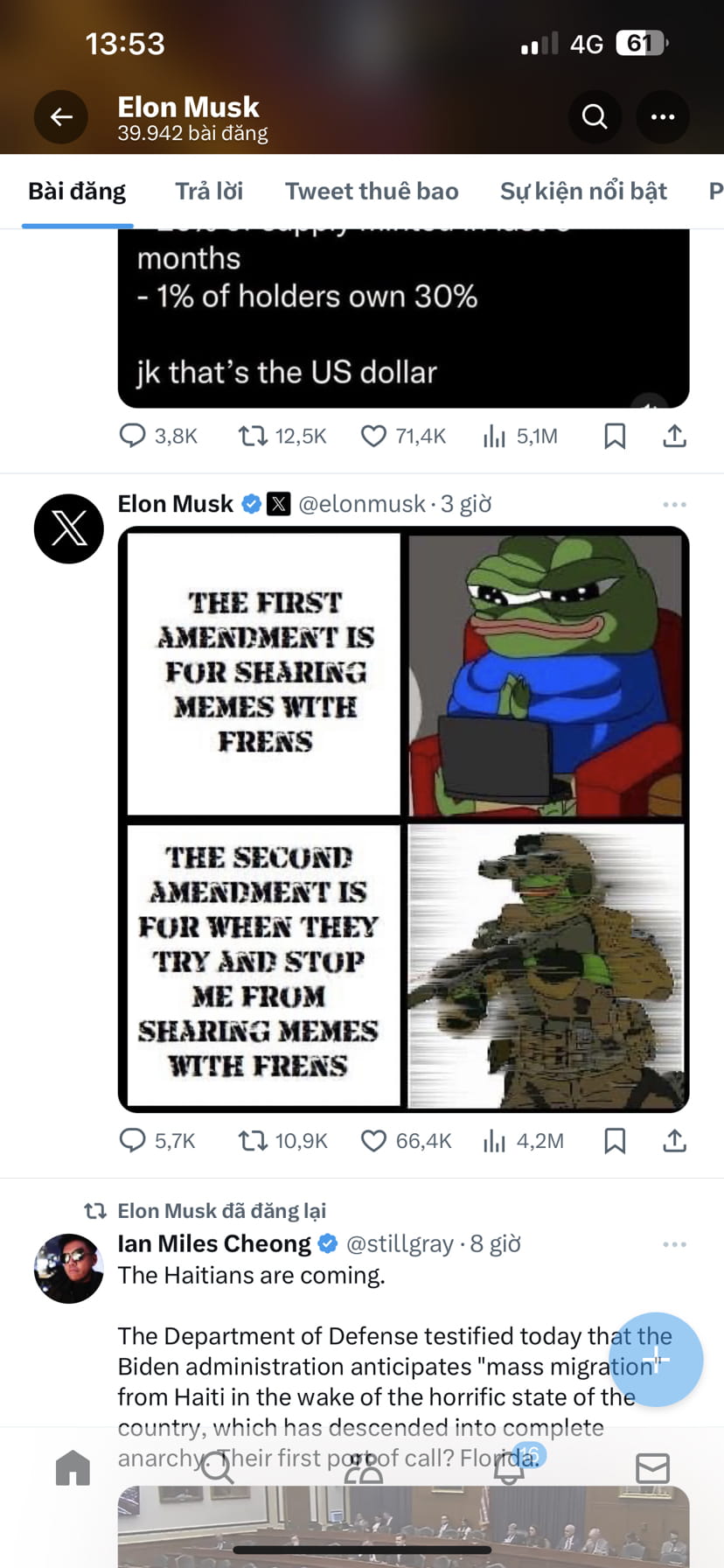Like Elon Musk's meme tweet
Viewport: 724px width, 1568px height.
click(x=373, y=1140)
